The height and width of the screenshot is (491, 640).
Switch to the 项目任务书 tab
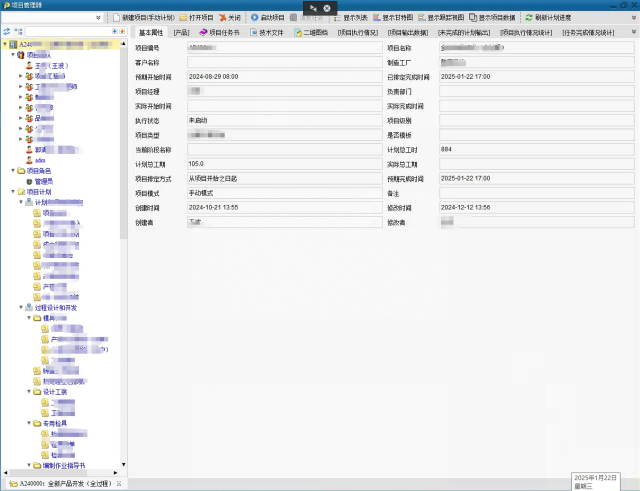coord(218,32)
